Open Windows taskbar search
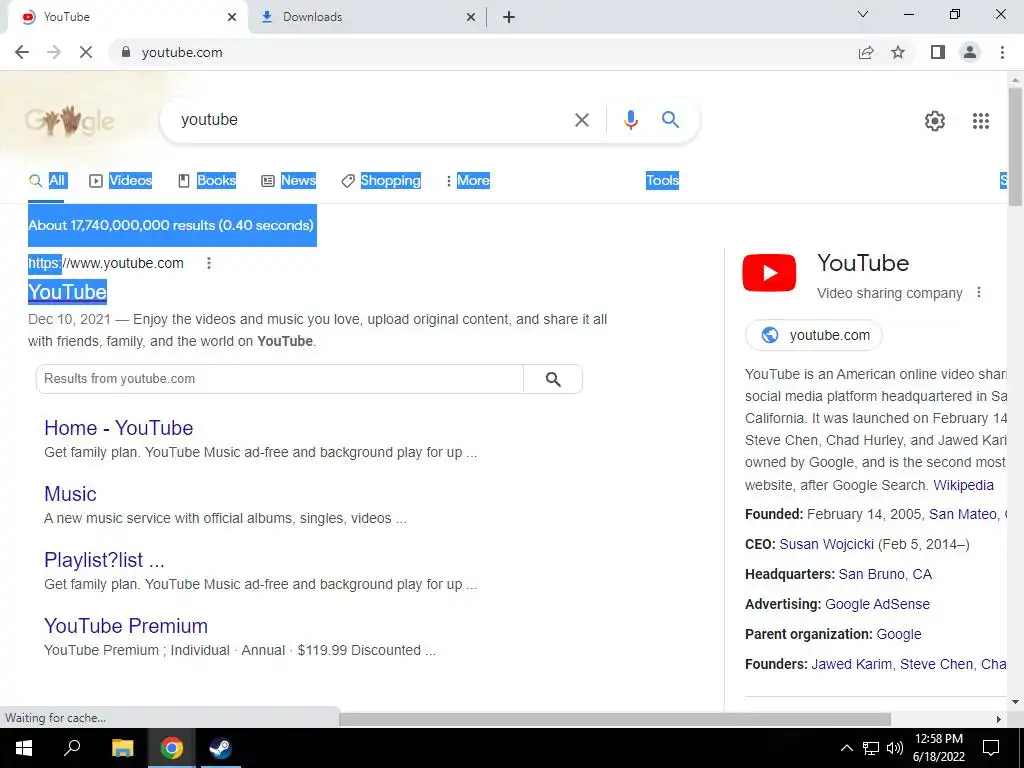Viewport: 1024px width, 768px height. [72, 748]
